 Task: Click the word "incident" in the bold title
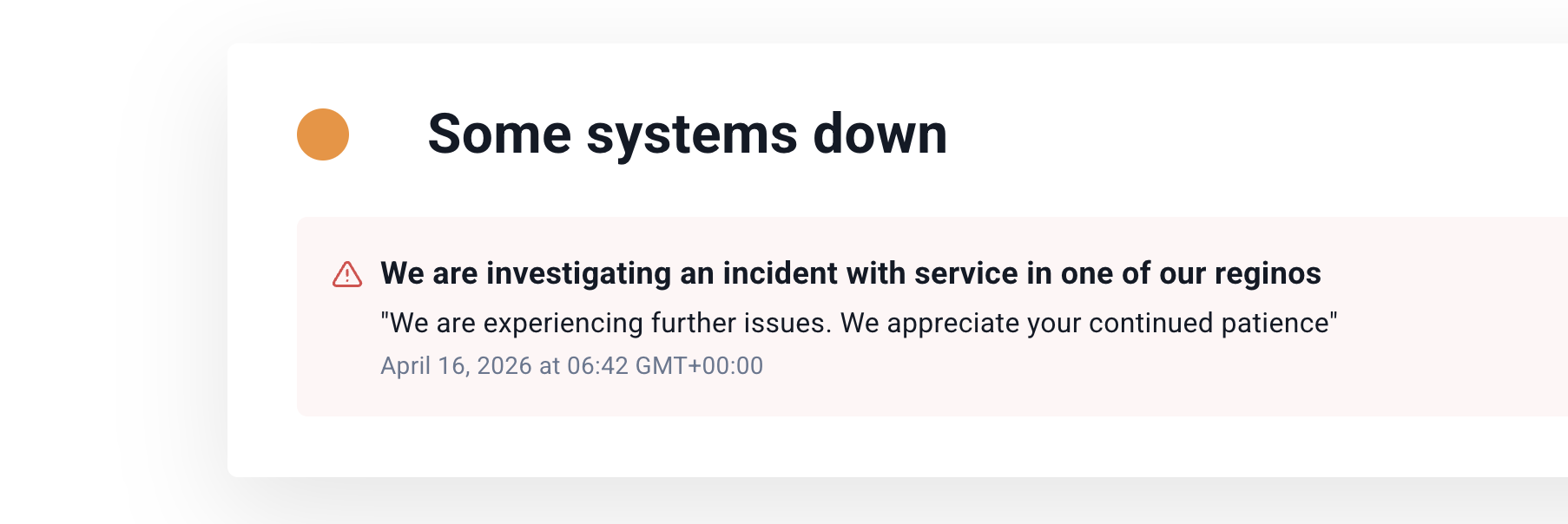click(779, 273)
